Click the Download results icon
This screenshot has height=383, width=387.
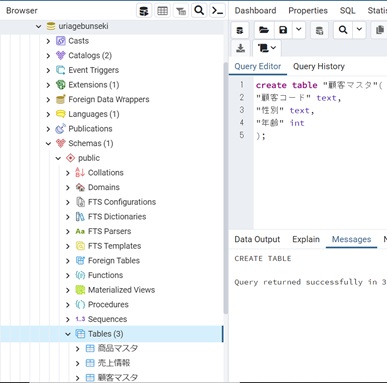pos(240,48)
